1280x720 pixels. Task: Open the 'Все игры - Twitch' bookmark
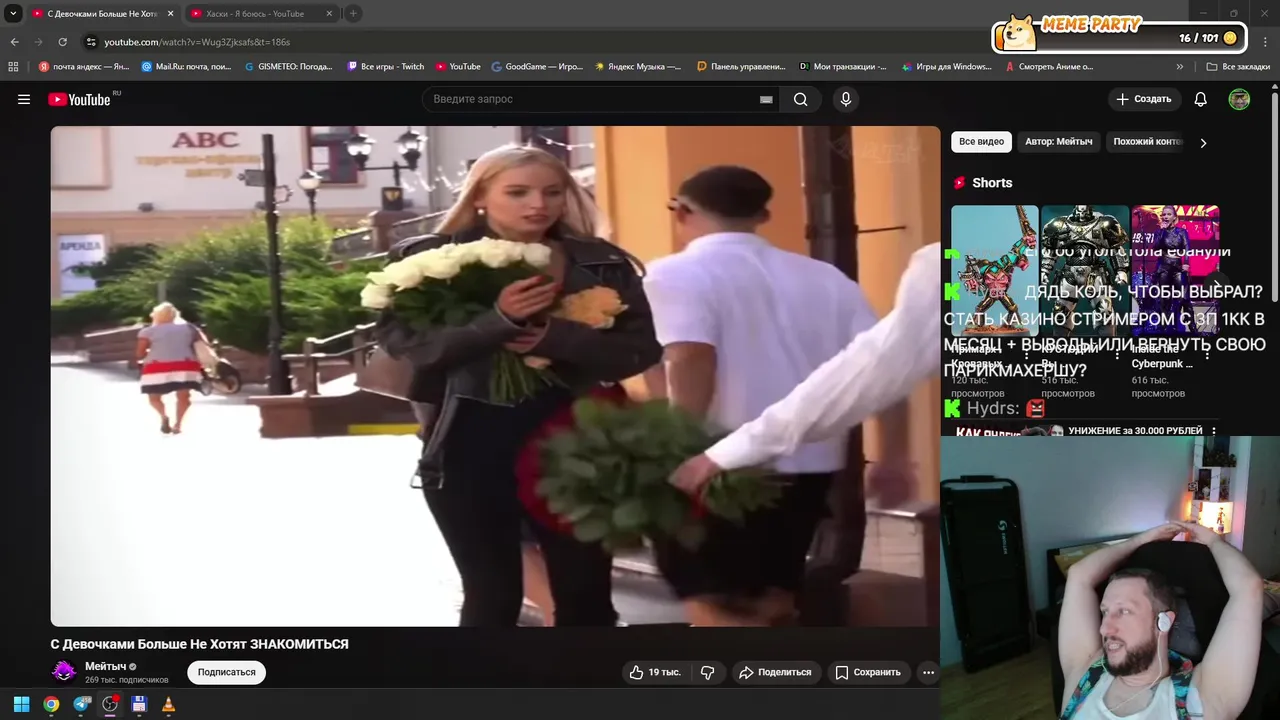tap(386, 67)
